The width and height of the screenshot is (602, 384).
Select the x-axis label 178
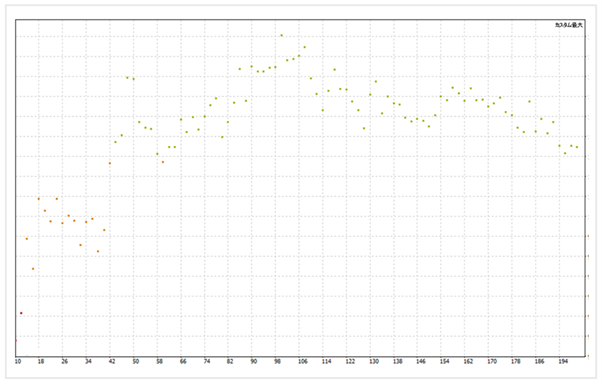(x=516, y=361)
